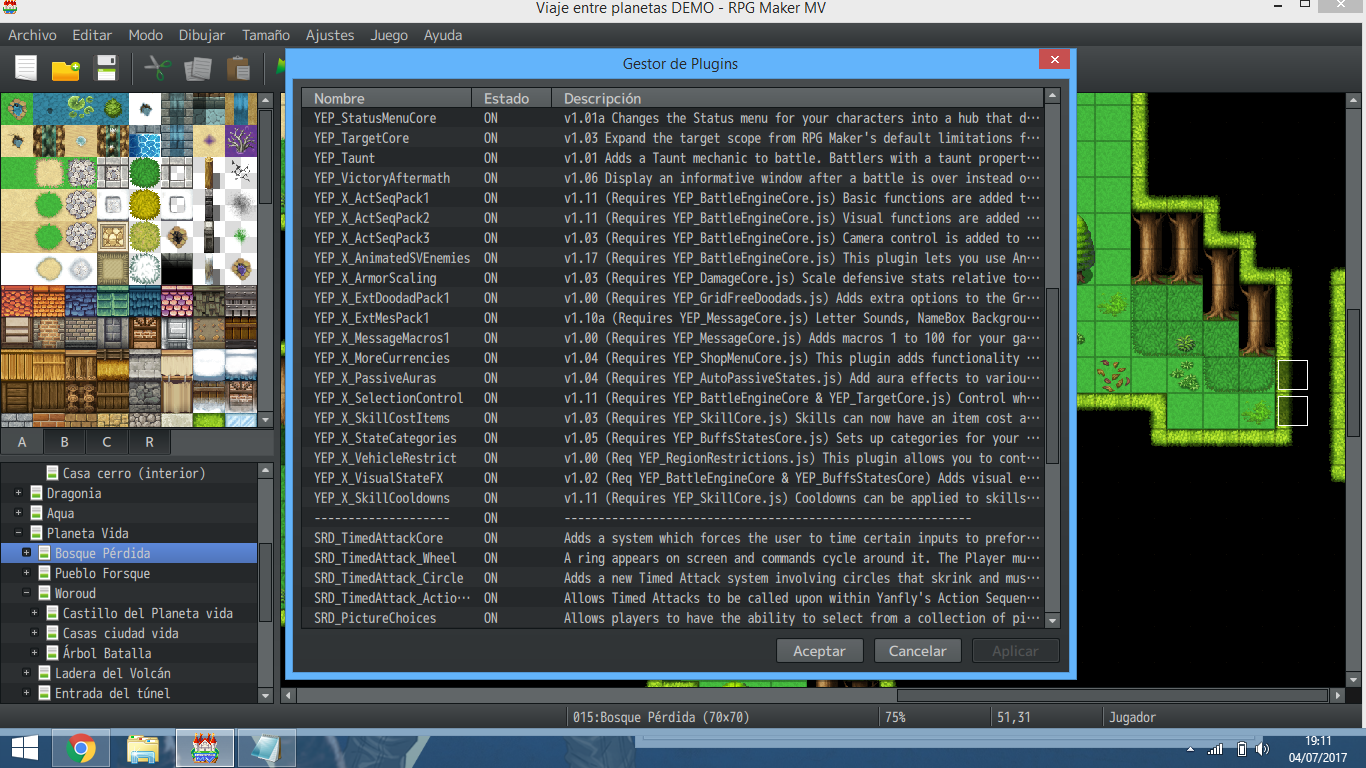The height and width of the screenshot is (768, 1366).
Task: Open the Editar menu
Action: click(x=92, y=35)
